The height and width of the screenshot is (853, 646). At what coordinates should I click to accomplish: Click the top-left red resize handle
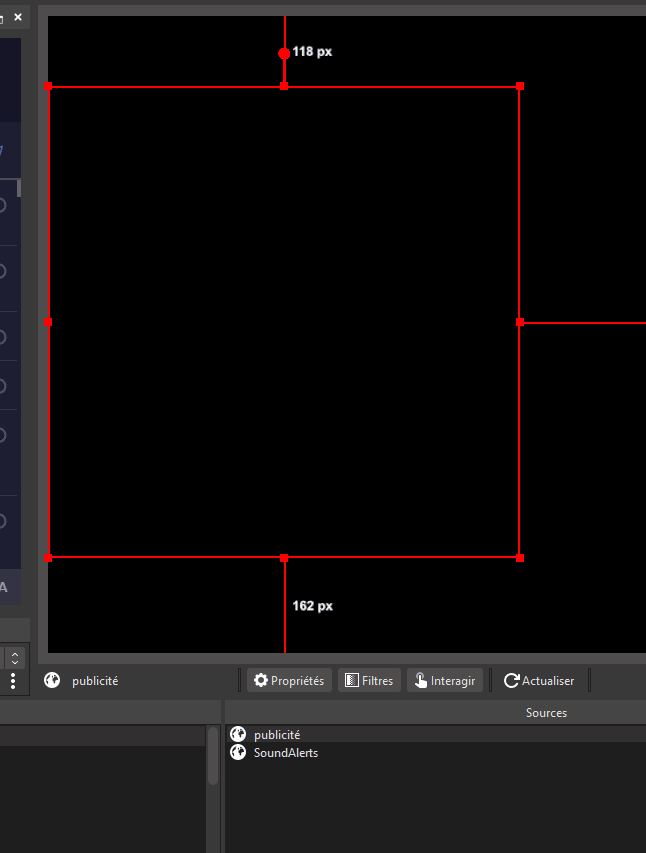[48, 87]
